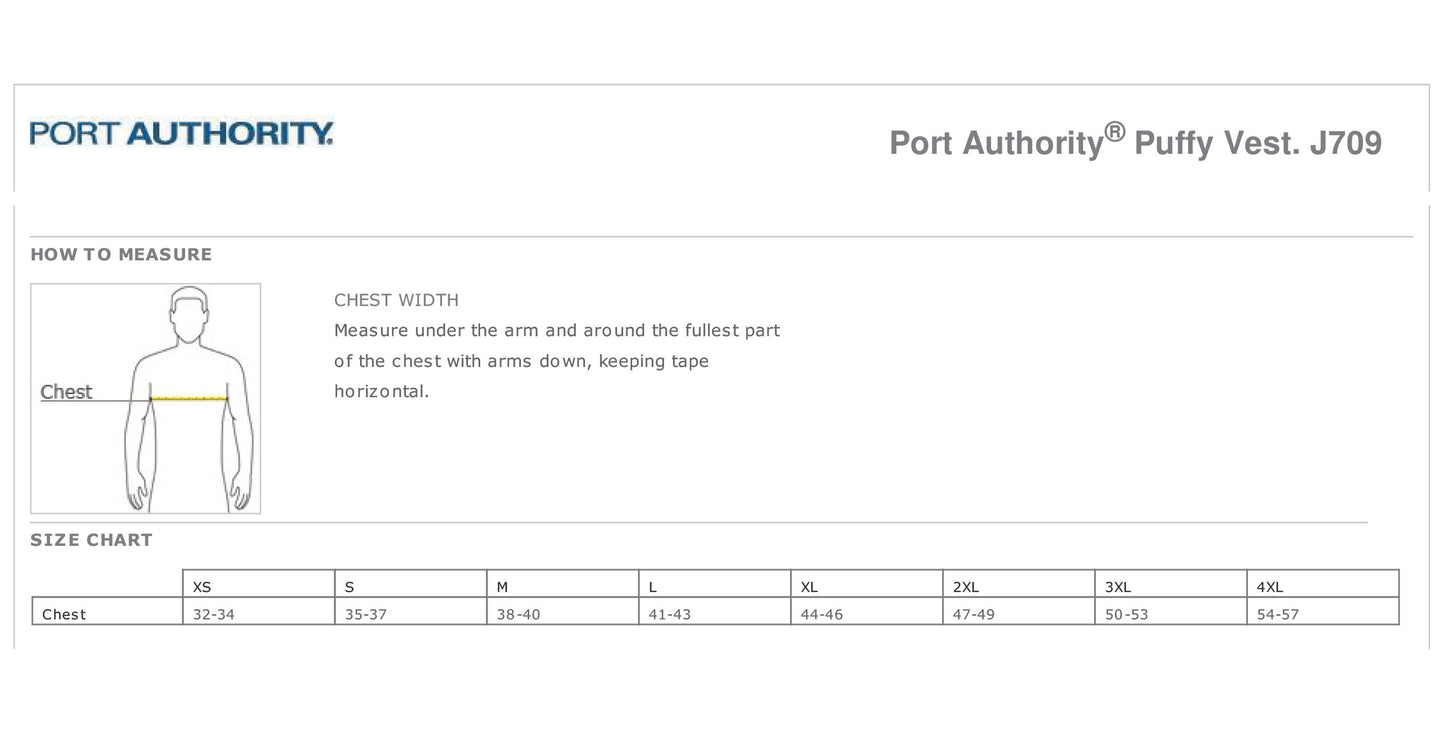
Task: Click the CHEST WIDTH text
Action: pos(396,300)
